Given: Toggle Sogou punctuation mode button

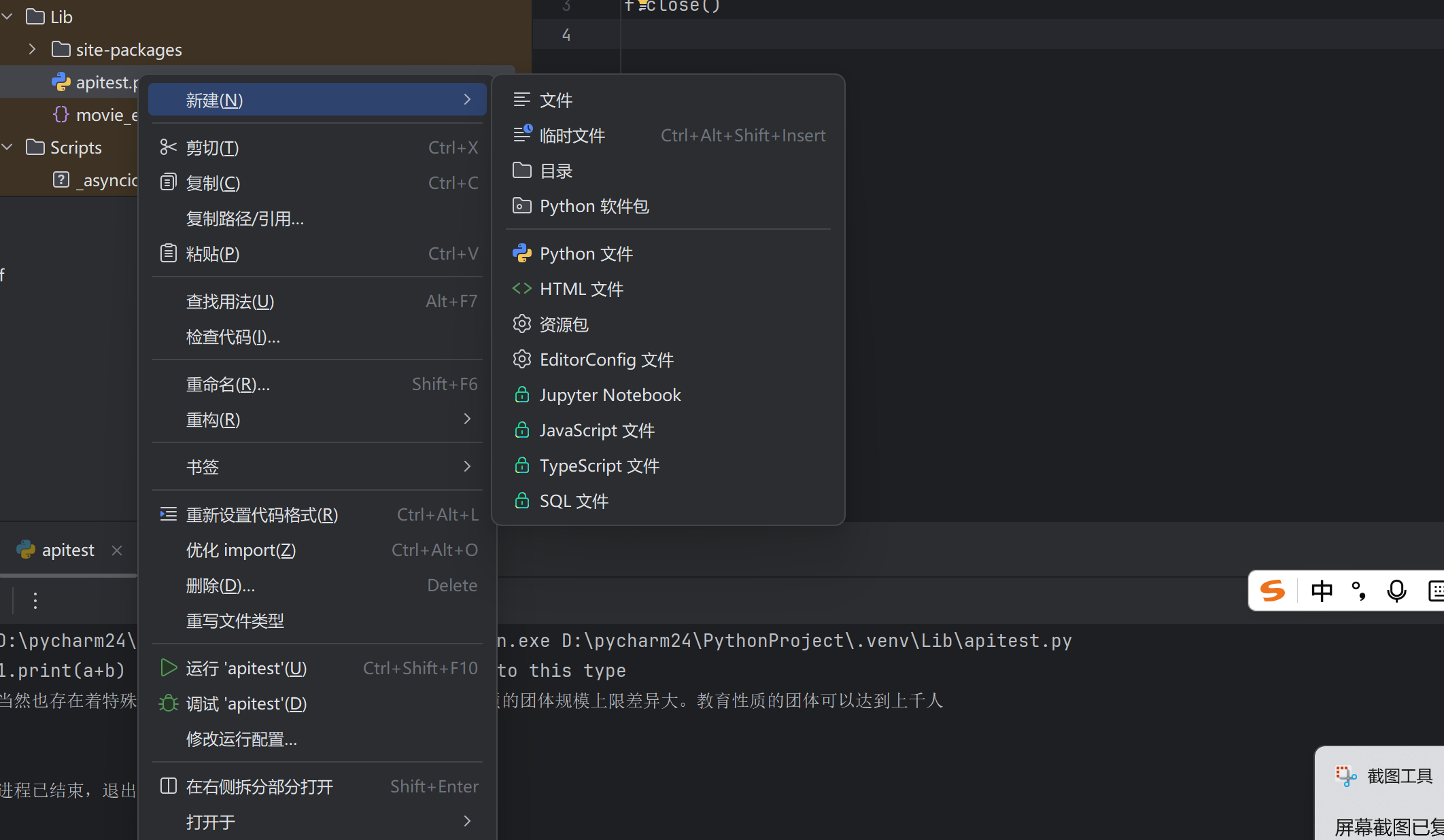Looking at the screenshot, I should pyautogui.click(x=1359, y=591).
